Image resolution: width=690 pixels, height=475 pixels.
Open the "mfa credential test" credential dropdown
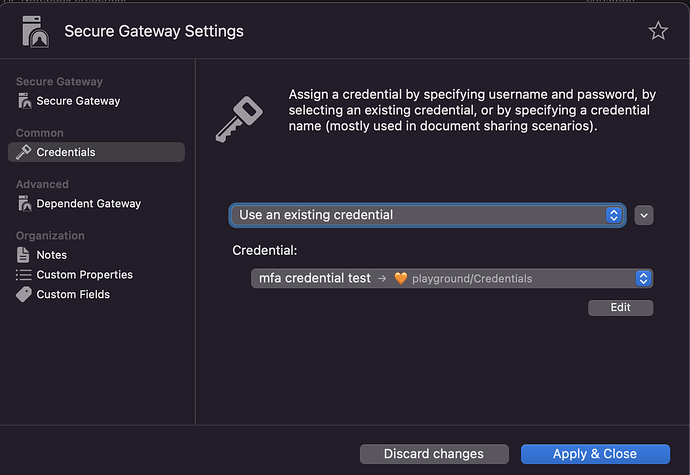point(451,279)
